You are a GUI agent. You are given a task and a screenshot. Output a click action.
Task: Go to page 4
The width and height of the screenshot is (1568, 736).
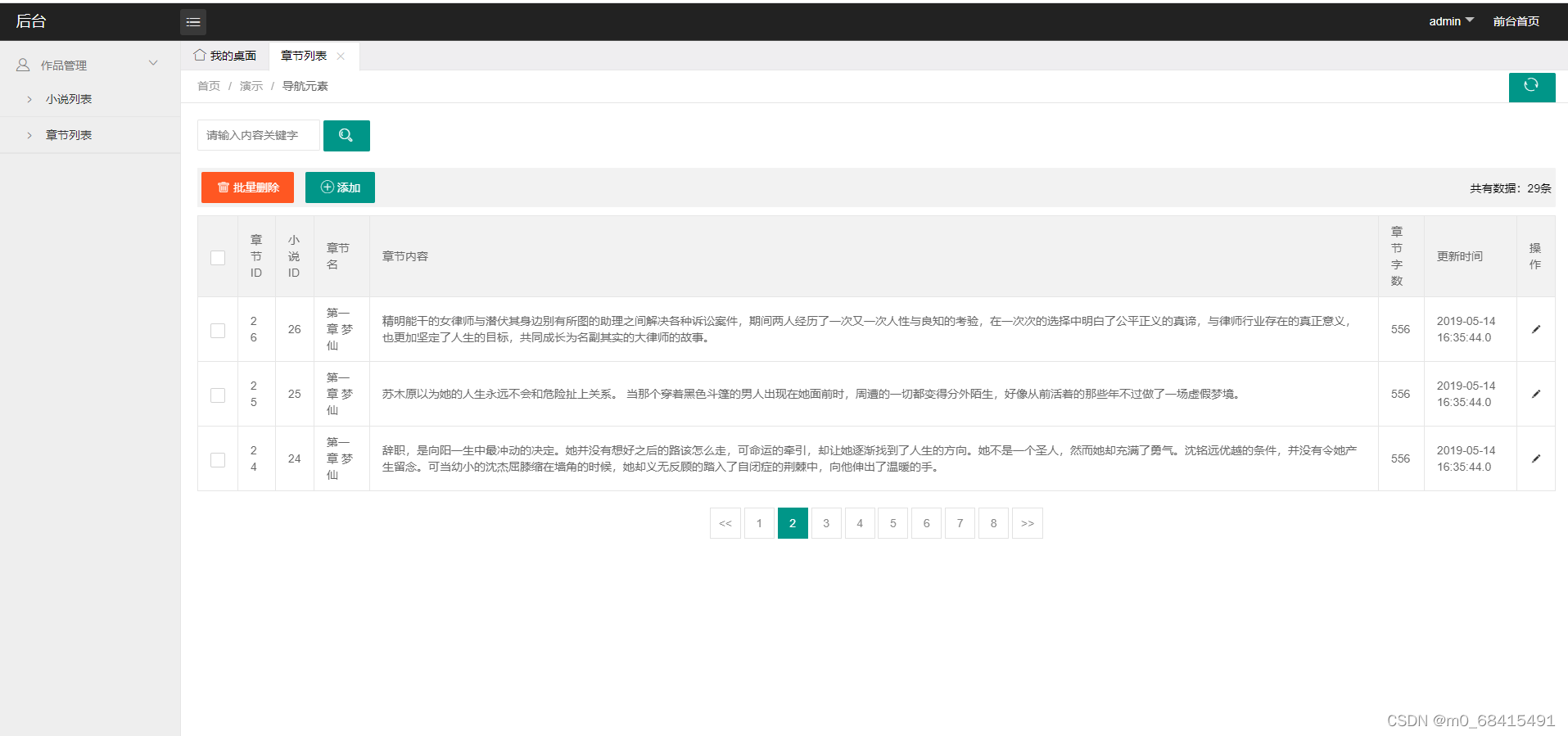(x=860, y=523)
